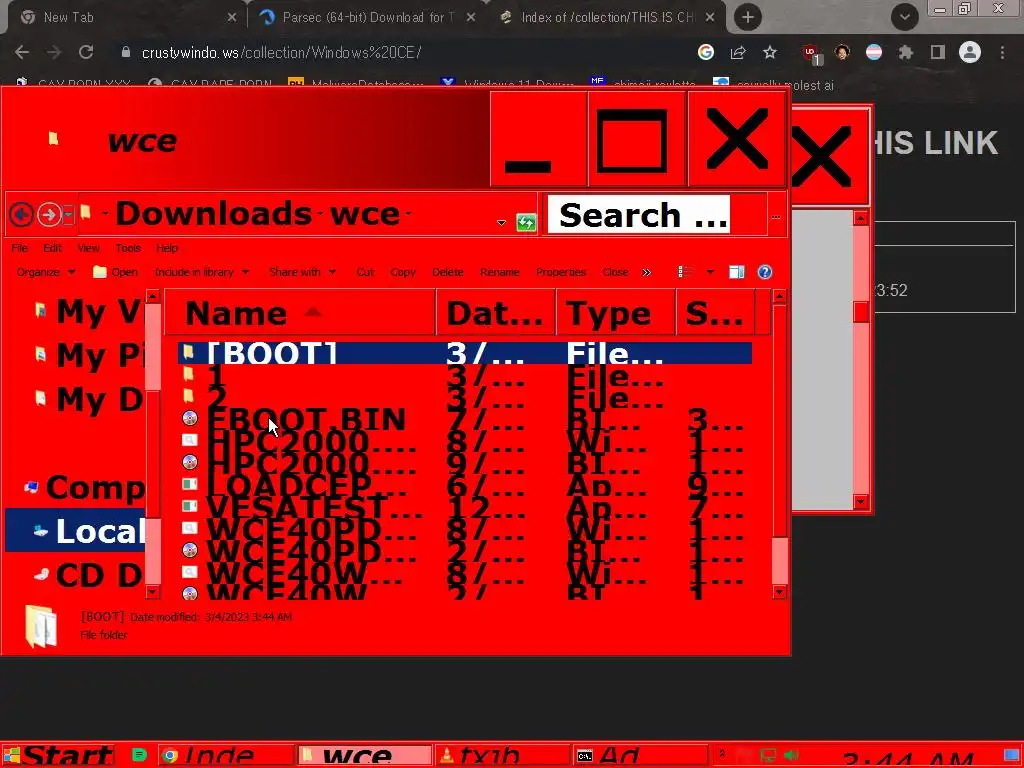Click the Explorer Search box
Image resolution: width=1024 pixels, height=768 pixels.
(638, 214)
